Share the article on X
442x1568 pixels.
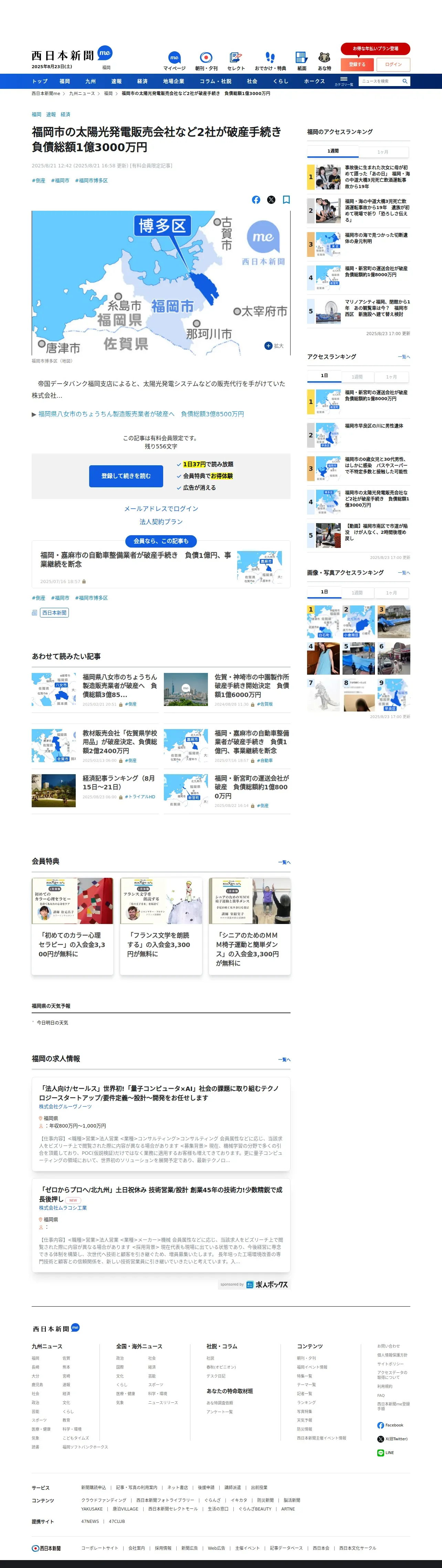pos(271,200)
